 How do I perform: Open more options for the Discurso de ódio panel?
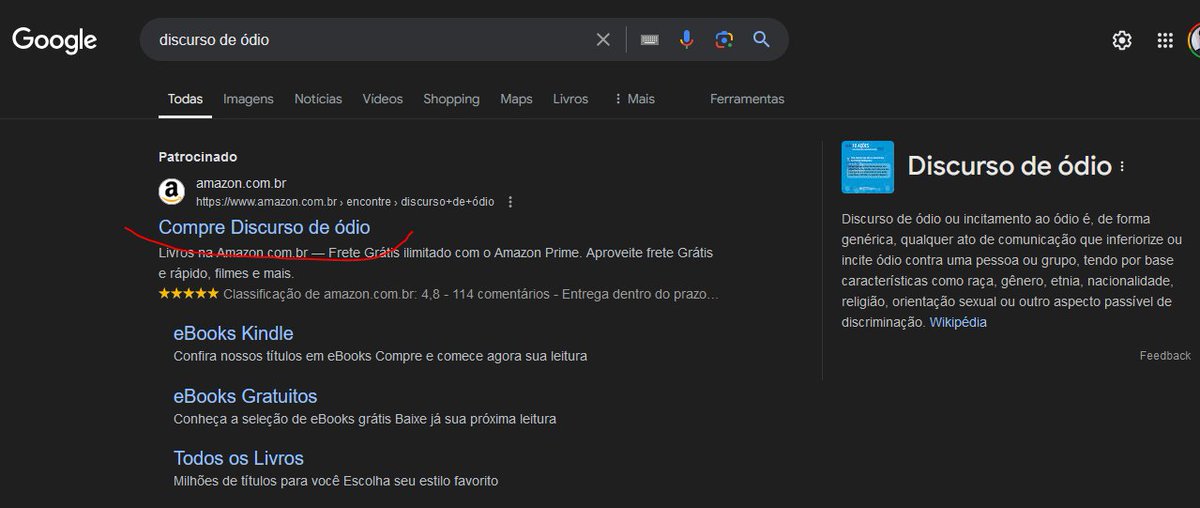(1122, 166)
